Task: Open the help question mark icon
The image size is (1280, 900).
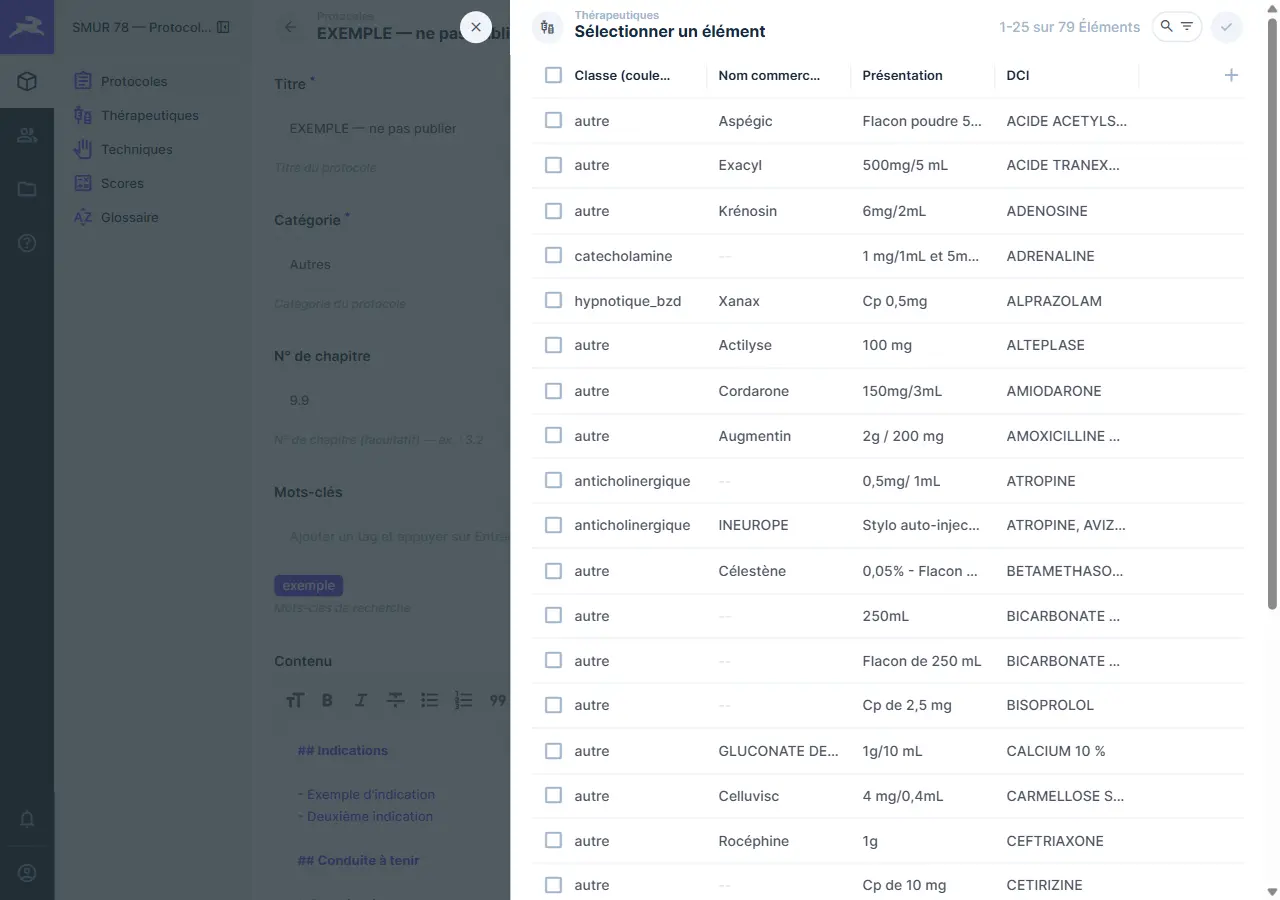Action: tap(27, 243)
